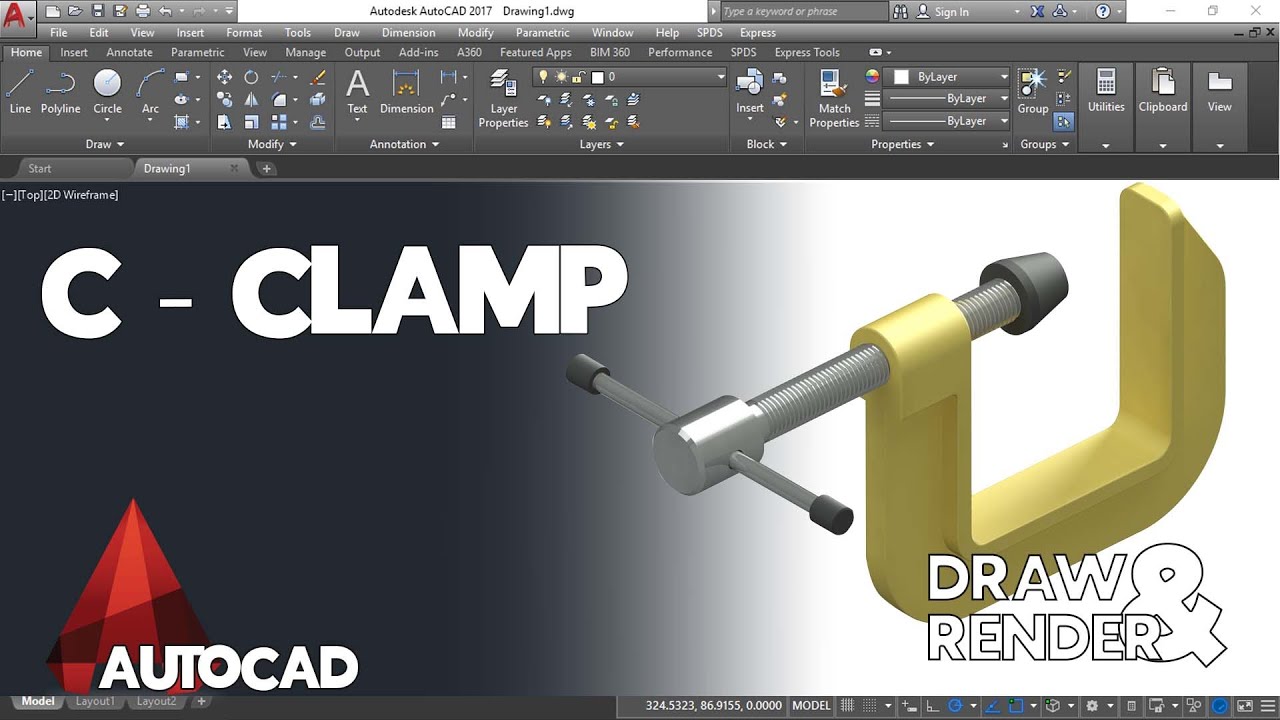Viewport: 1280px width, 720px height.
Task: Toggle the drawing grid display
Action: tap(848, 706)
